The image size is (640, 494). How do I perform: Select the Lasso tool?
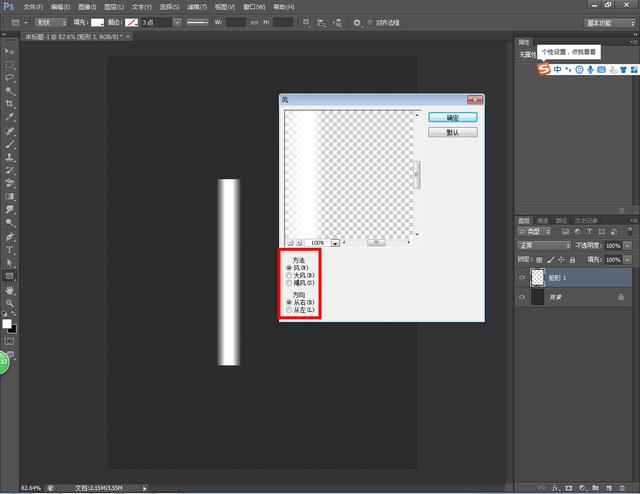pyautogui.click(x=10, y=77)
